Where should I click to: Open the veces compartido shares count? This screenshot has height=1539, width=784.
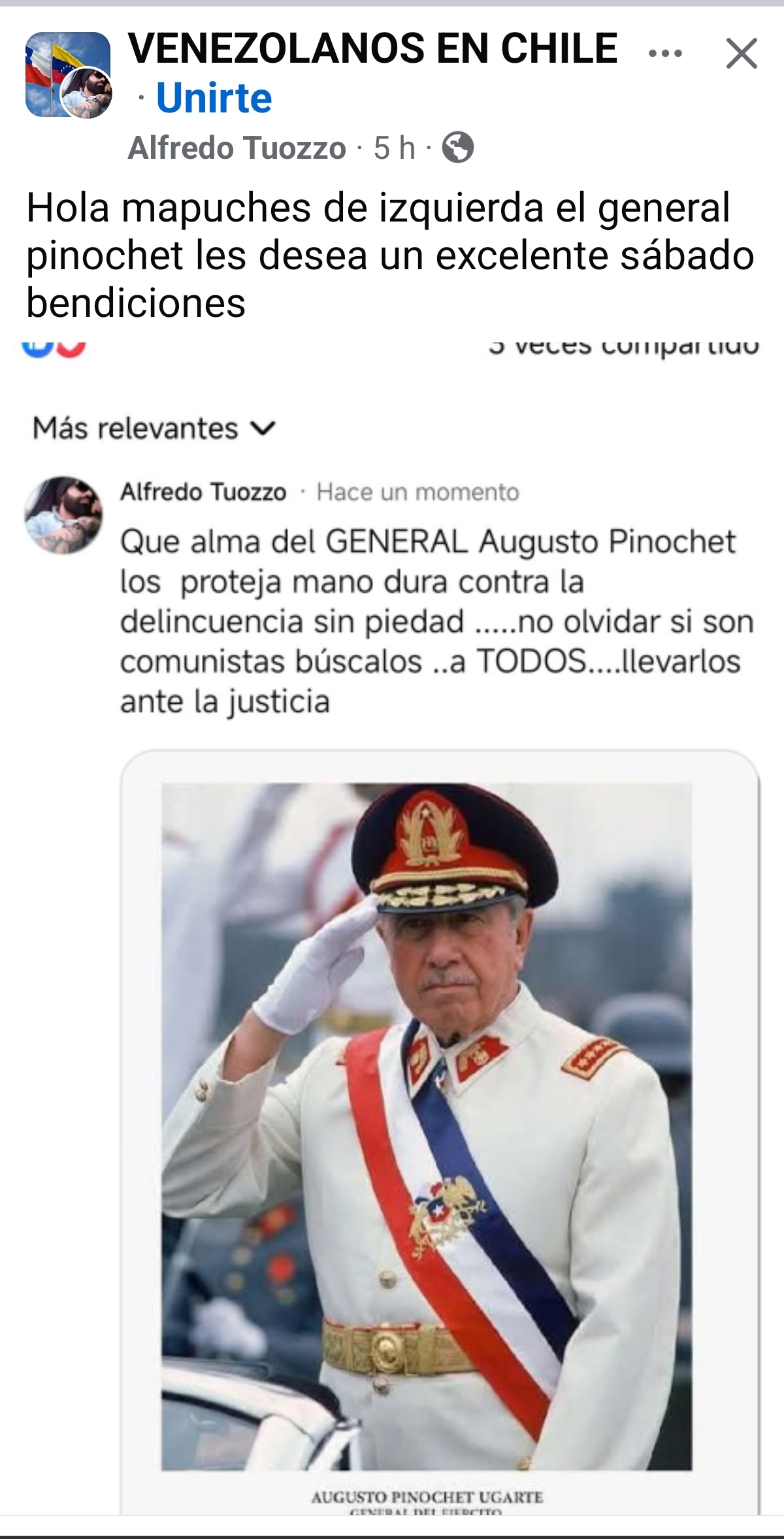click(x=624, y=346)
